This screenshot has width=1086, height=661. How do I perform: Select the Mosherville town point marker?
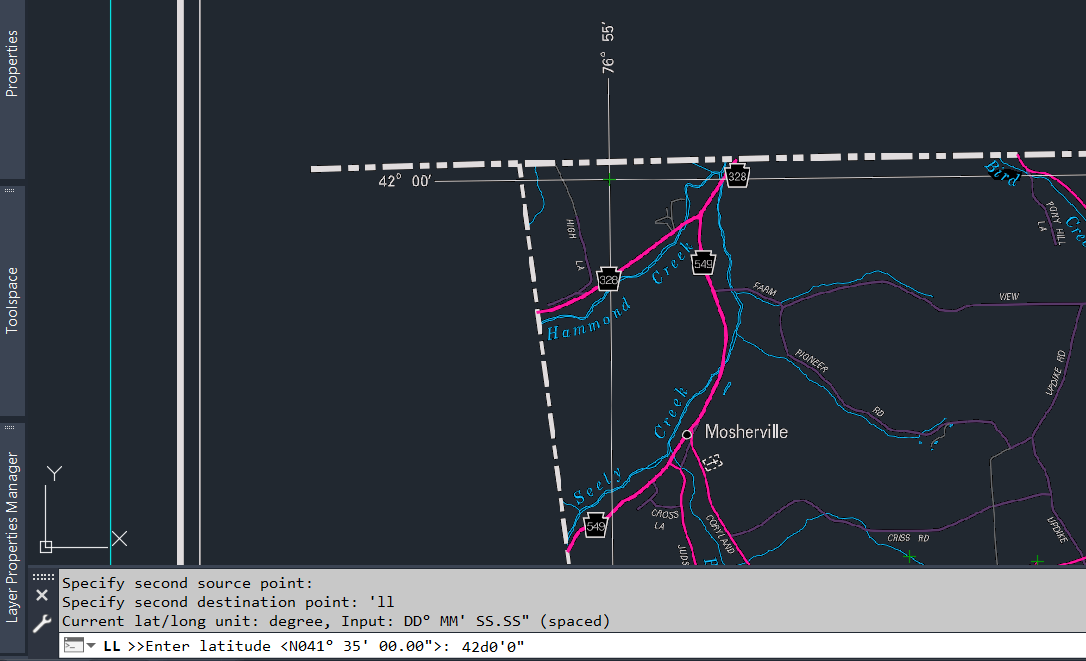tap(686, 434)
